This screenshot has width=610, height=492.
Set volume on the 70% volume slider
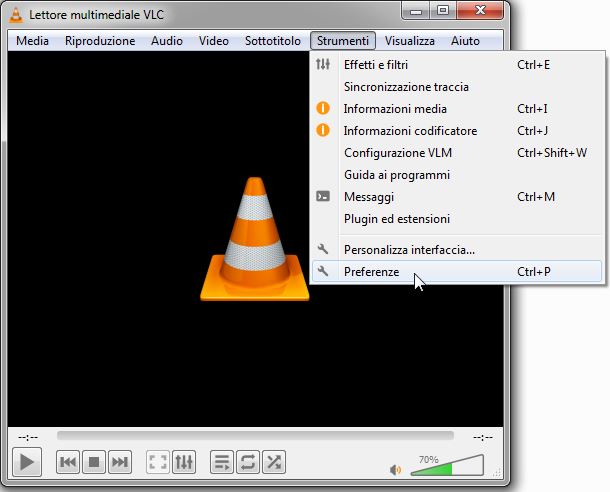click(x=447, y=465)
